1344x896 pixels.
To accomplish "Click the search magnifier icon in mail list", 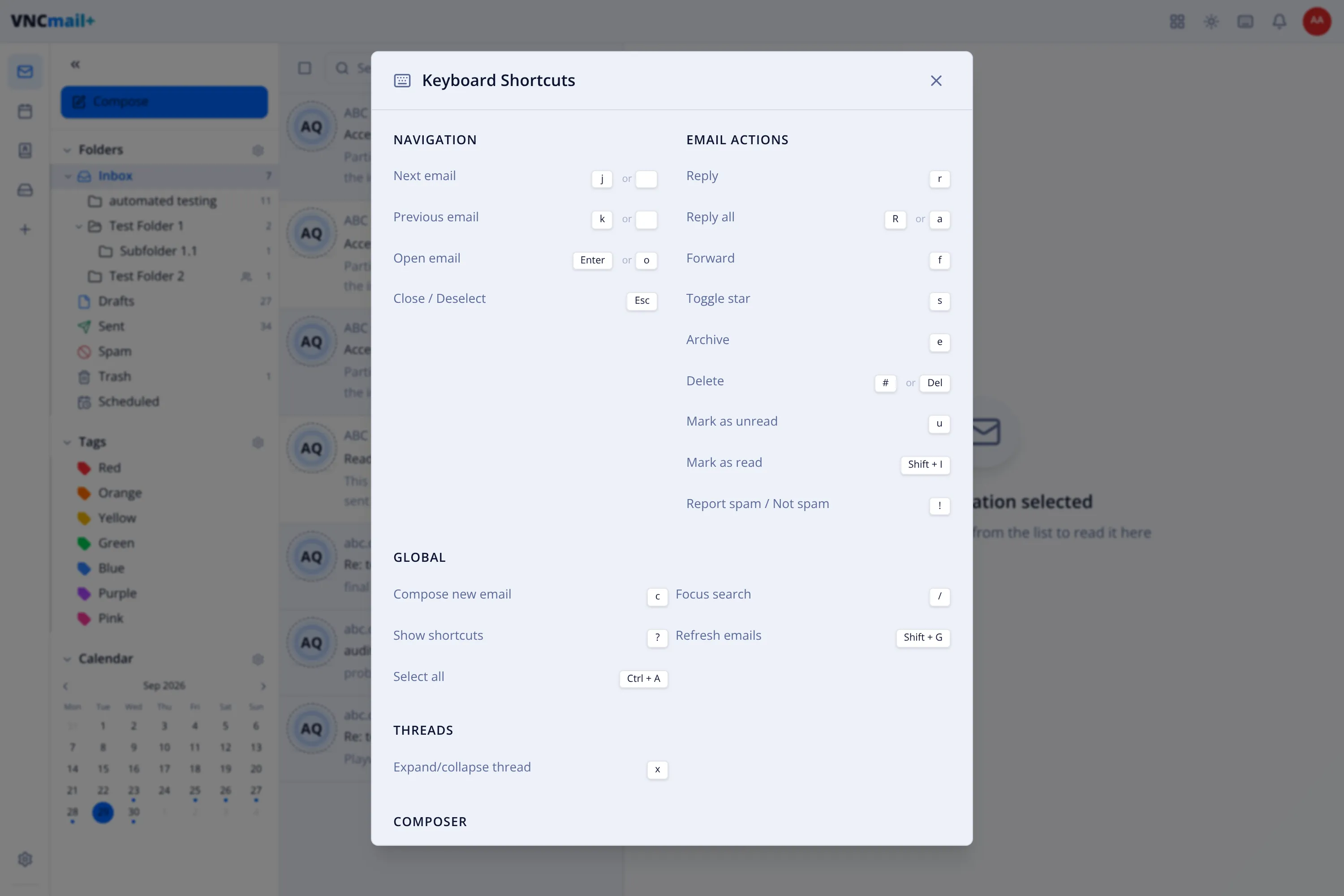I will 342,69.
